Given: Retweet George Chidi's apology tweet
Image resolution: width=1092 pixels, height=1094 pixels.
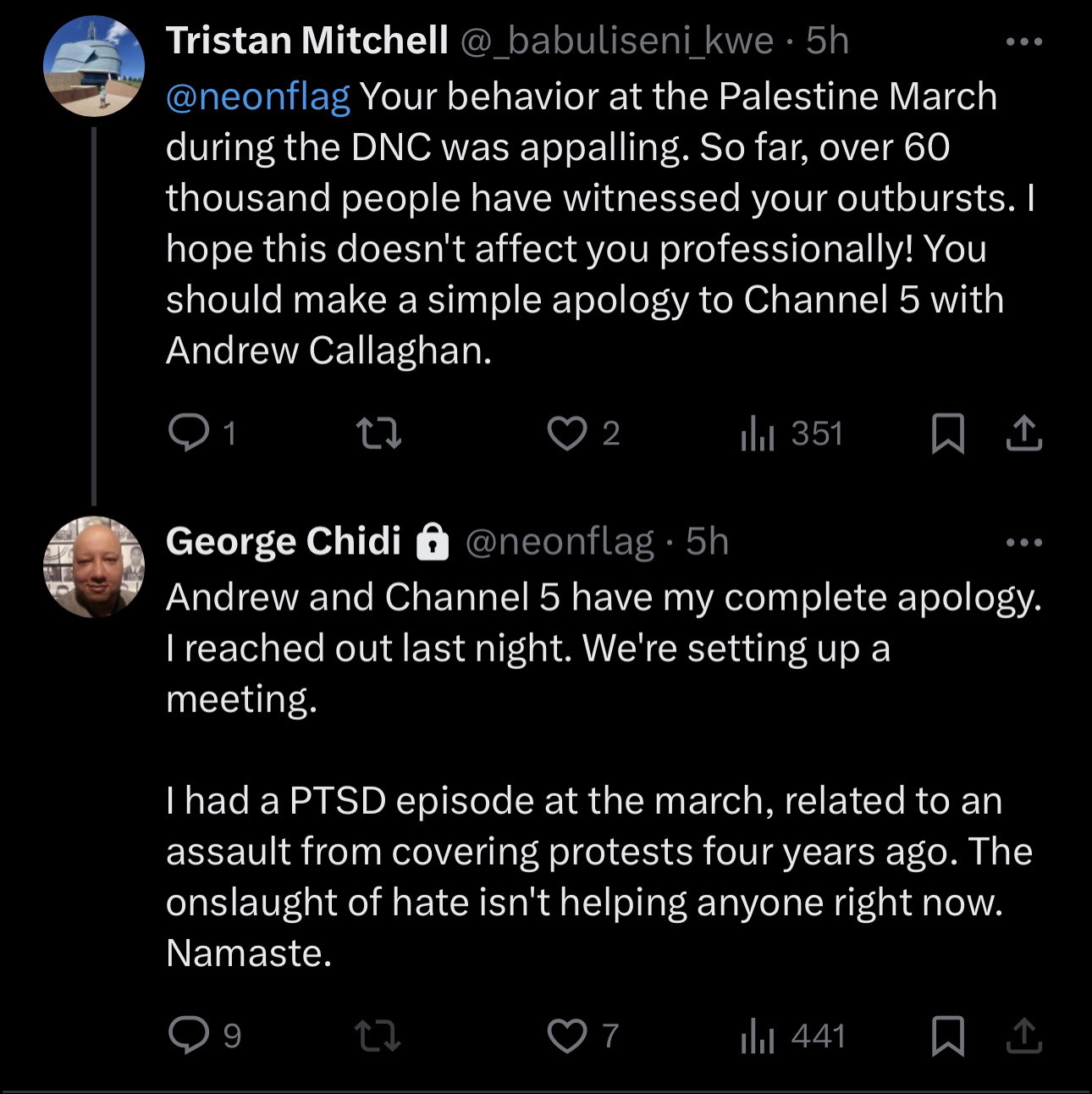Looking at the screenshot, I should coord(378,1036).
